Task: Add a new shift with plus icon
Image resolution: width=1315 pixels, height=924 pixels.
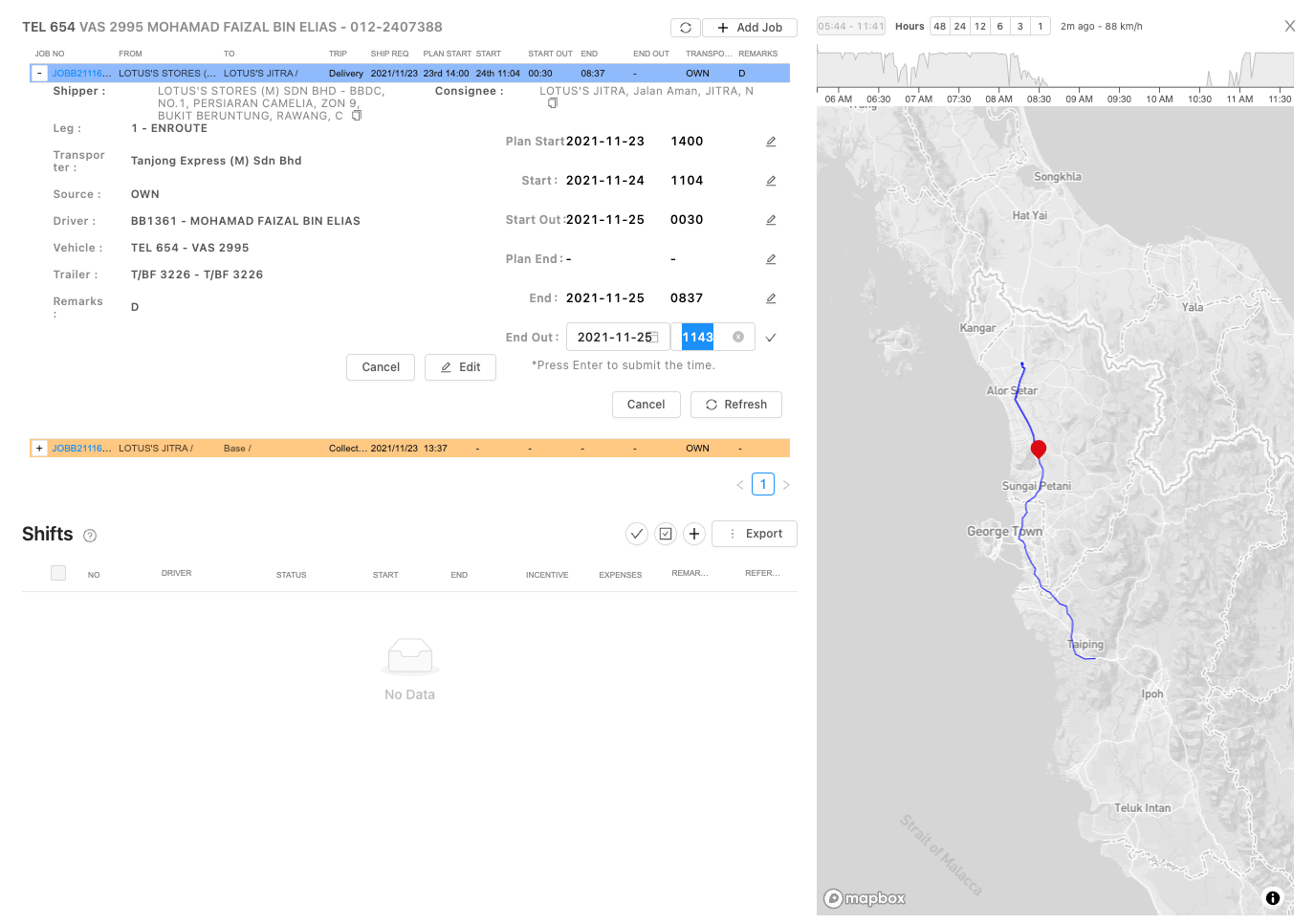Action: point(694,534)
